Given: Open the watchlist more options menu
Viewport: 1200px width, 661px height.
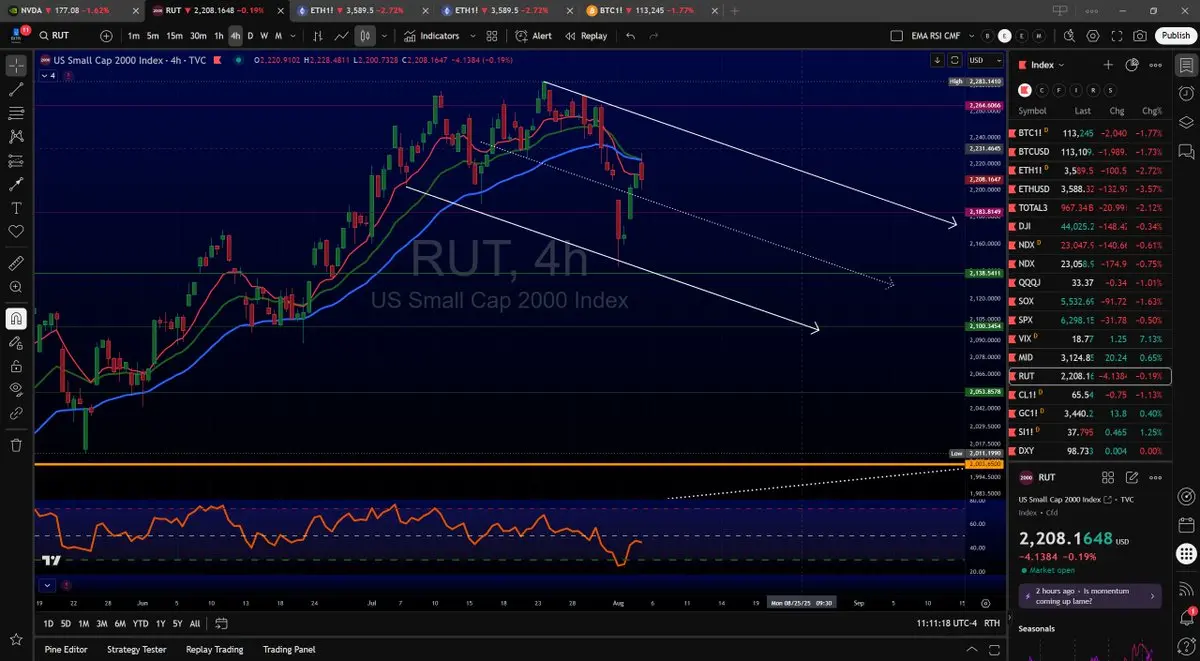Looking at the screenshot, I should [x=1156, y=64].
